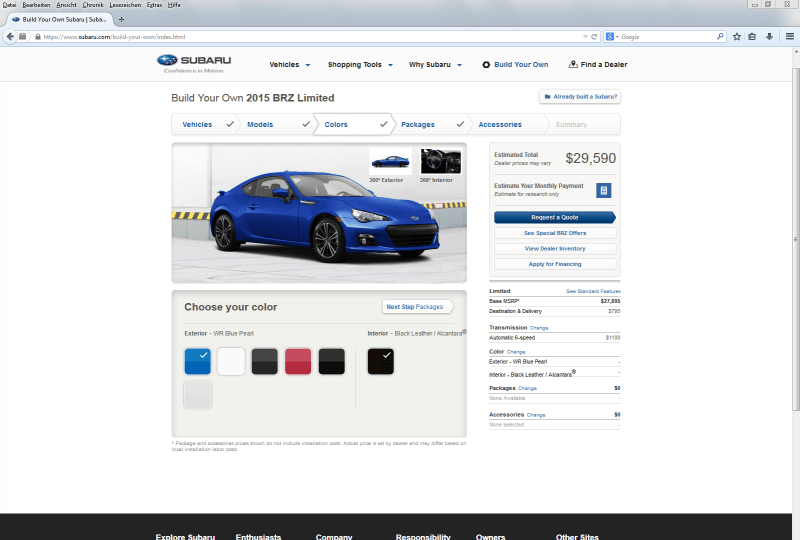
Task: Open the Hilfe menu
Action: pyautogui.click(x=174, y=5)
